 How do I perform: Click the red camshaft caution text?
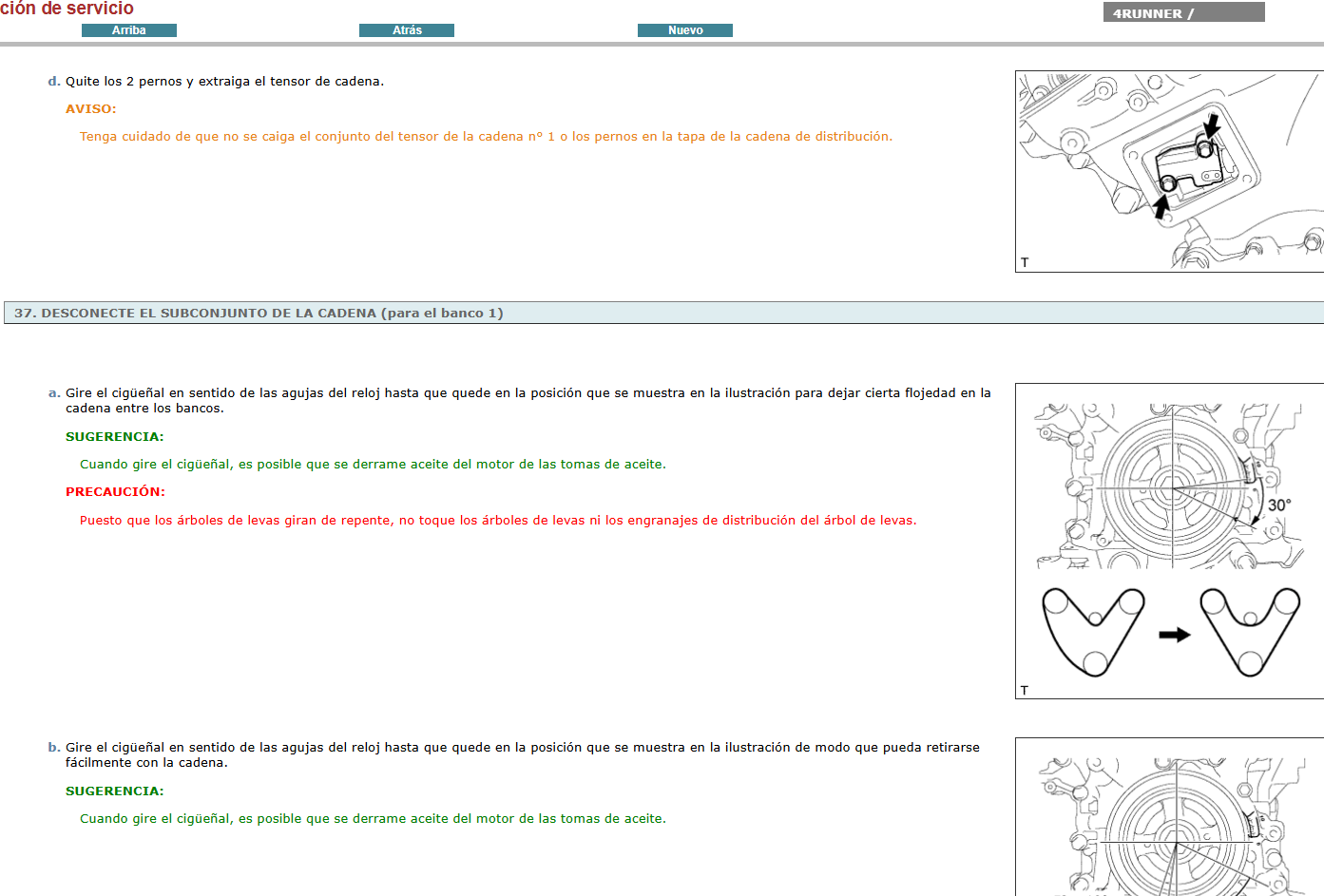(x=498, y=521)
